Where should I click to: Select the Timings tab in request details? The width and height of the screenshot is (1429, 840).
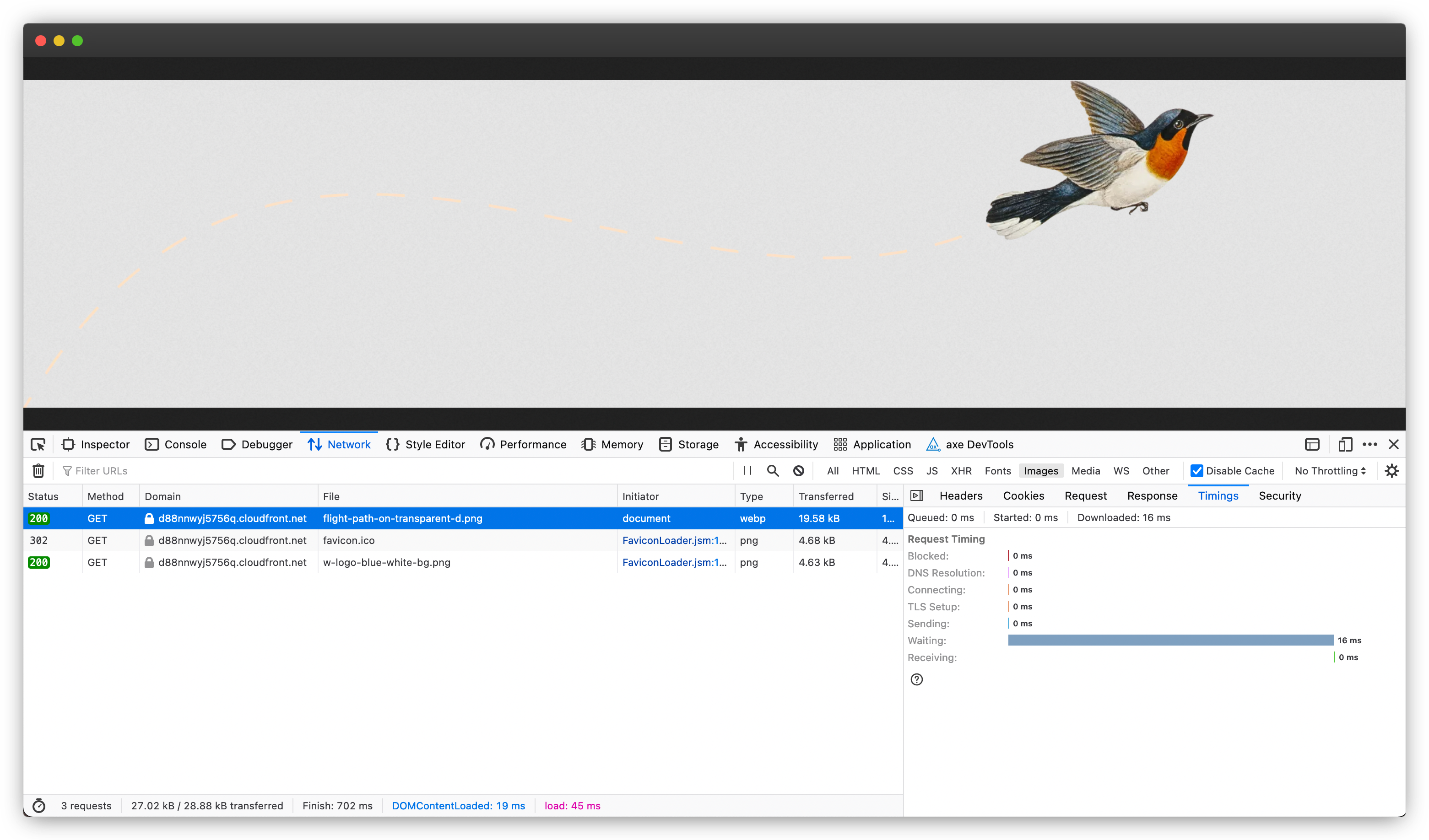pyautogui.click(x=1218, y=495)
